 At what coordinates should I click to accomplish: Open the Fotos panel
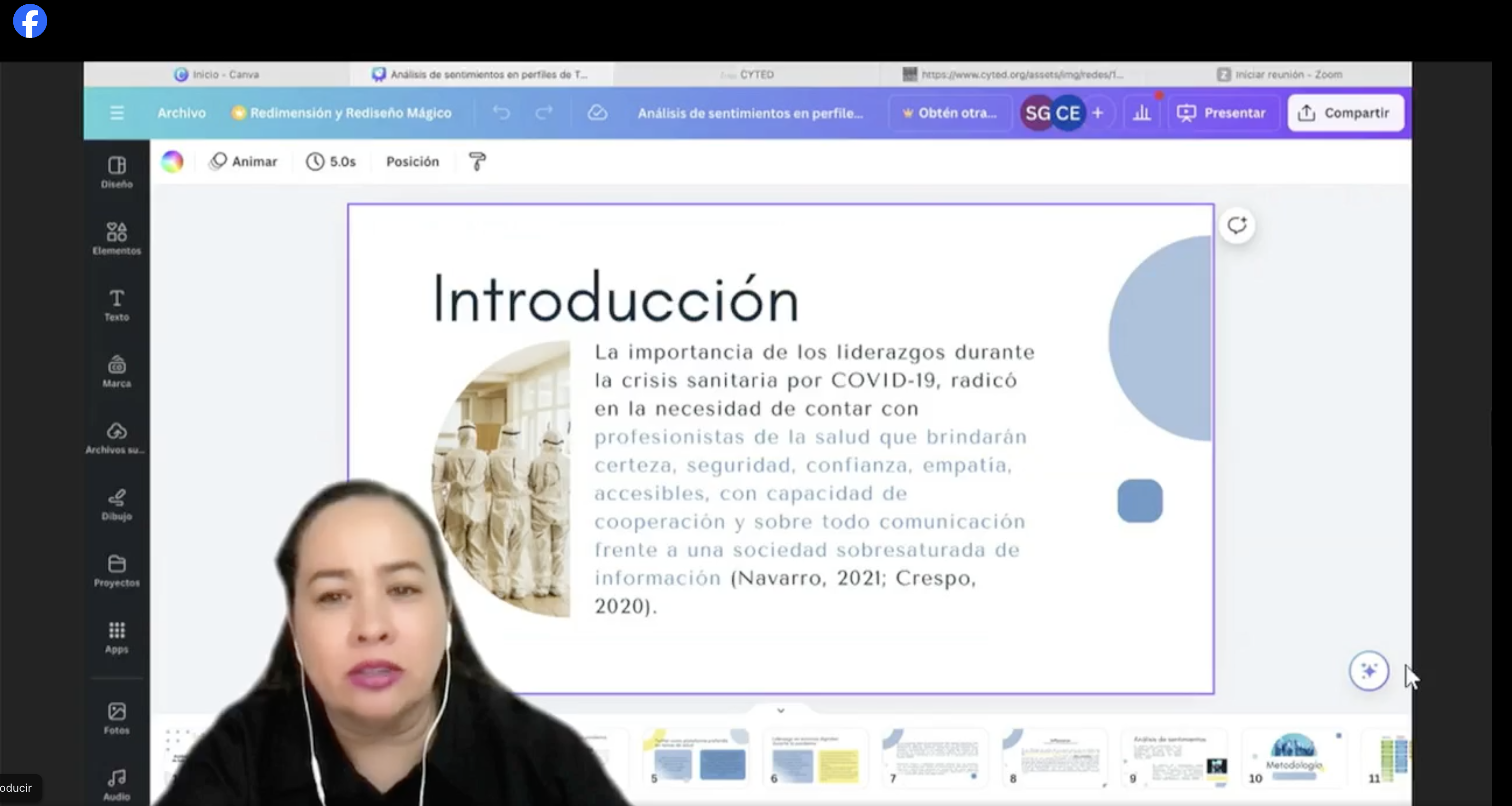(x=116, y=717)
